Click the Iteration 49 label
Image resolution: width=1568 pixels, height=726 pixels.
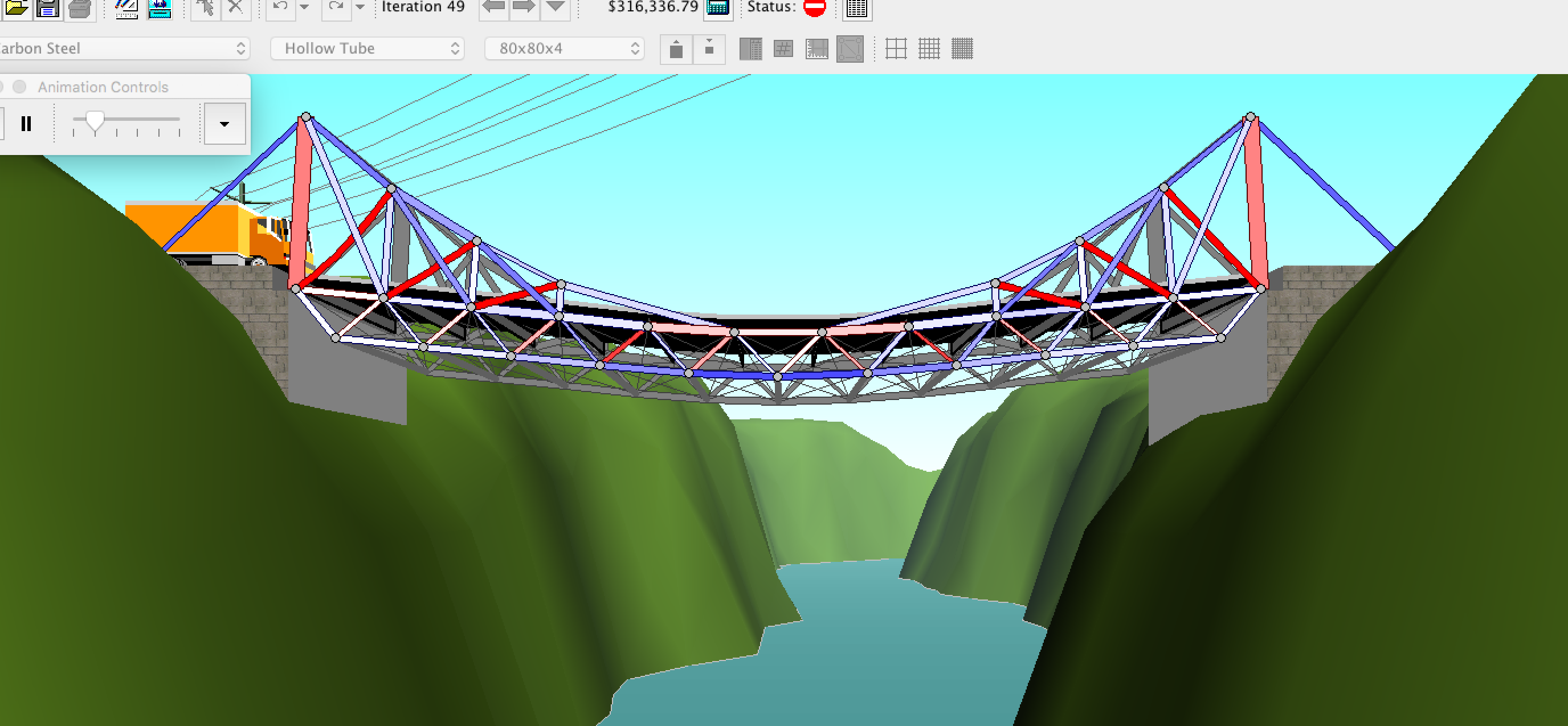(423, 7)
